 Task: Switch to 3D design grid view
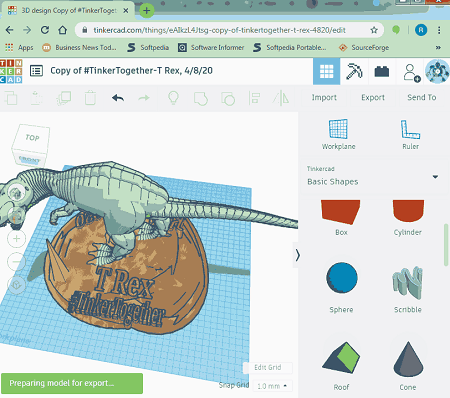click(x=327, y=71)
